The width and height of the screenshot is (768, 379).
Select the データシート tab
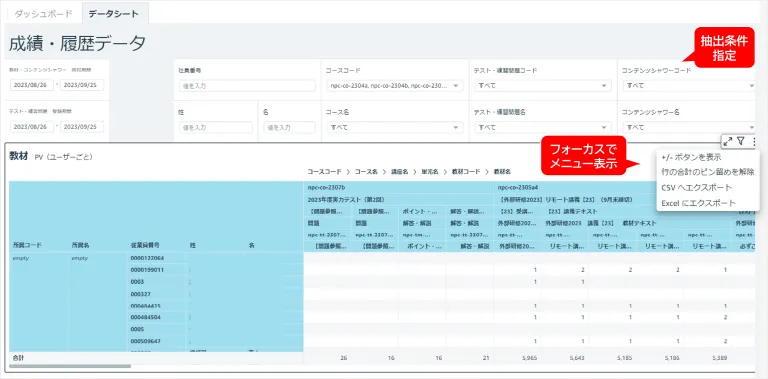click(114, 13)
